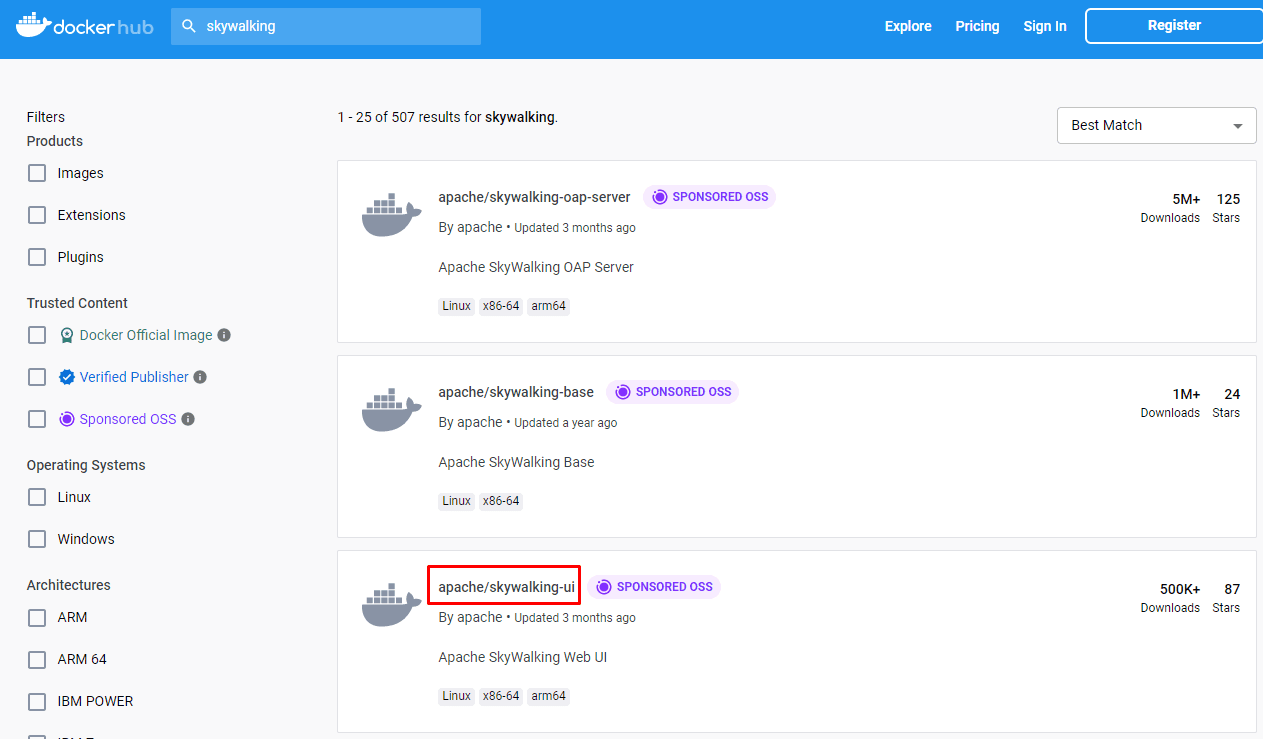Click the search magnifier icon
Image resolution: width=1263 pixels, height=739 pixels.
[x=189, y=26]
